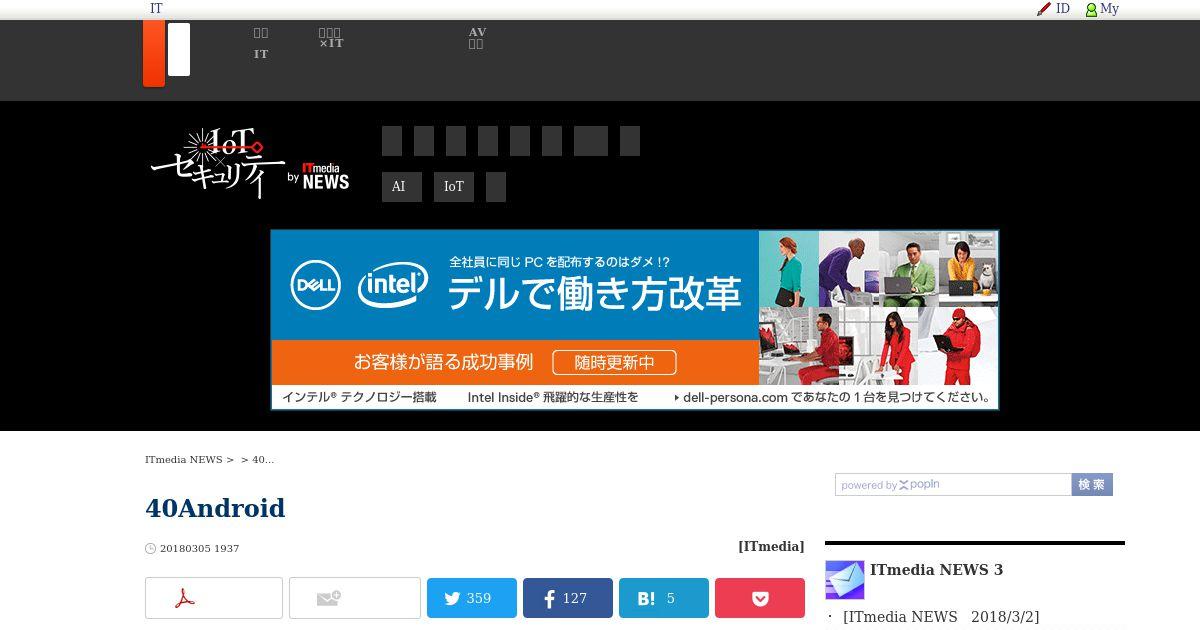Open the AV menu item in header

[477, 38]
